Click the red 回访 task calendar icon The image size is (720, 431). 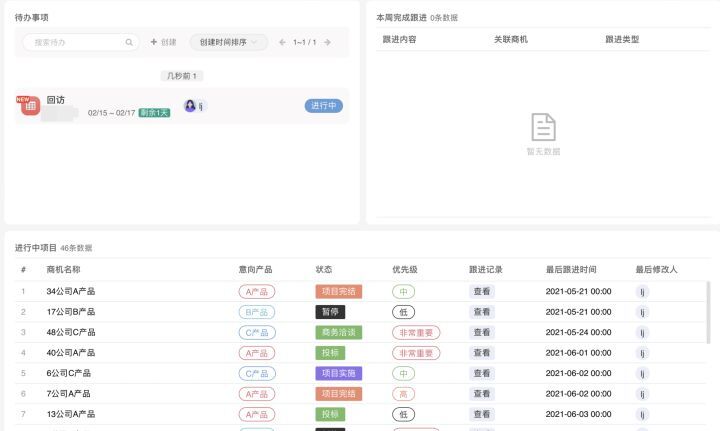pyautogui.click(x=29, y=105)
